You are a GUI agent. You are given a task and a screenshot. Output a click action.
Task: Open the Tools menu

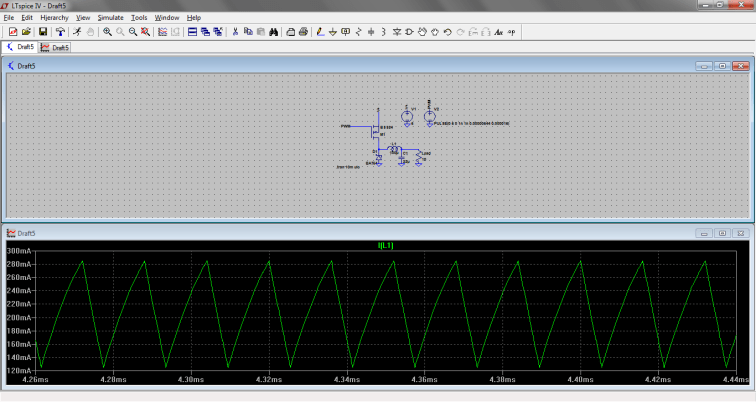(x=139, y=18)
